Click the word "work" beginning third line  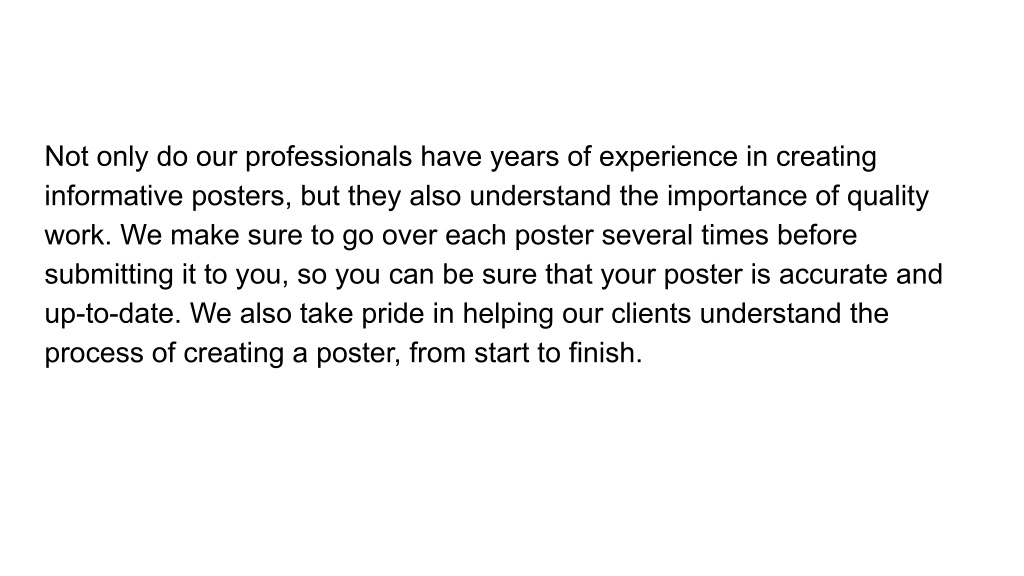[74, 235]
